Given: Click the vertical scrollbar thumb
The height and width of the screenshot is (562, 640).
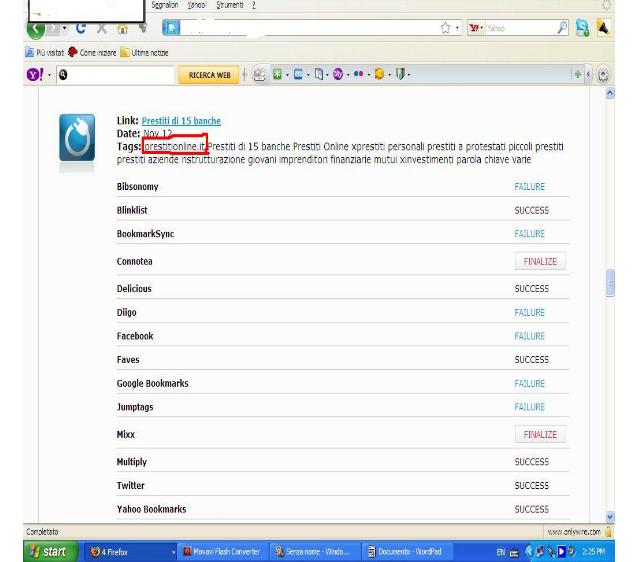Looking at the screenshot, I should click(x=610, y=282).
